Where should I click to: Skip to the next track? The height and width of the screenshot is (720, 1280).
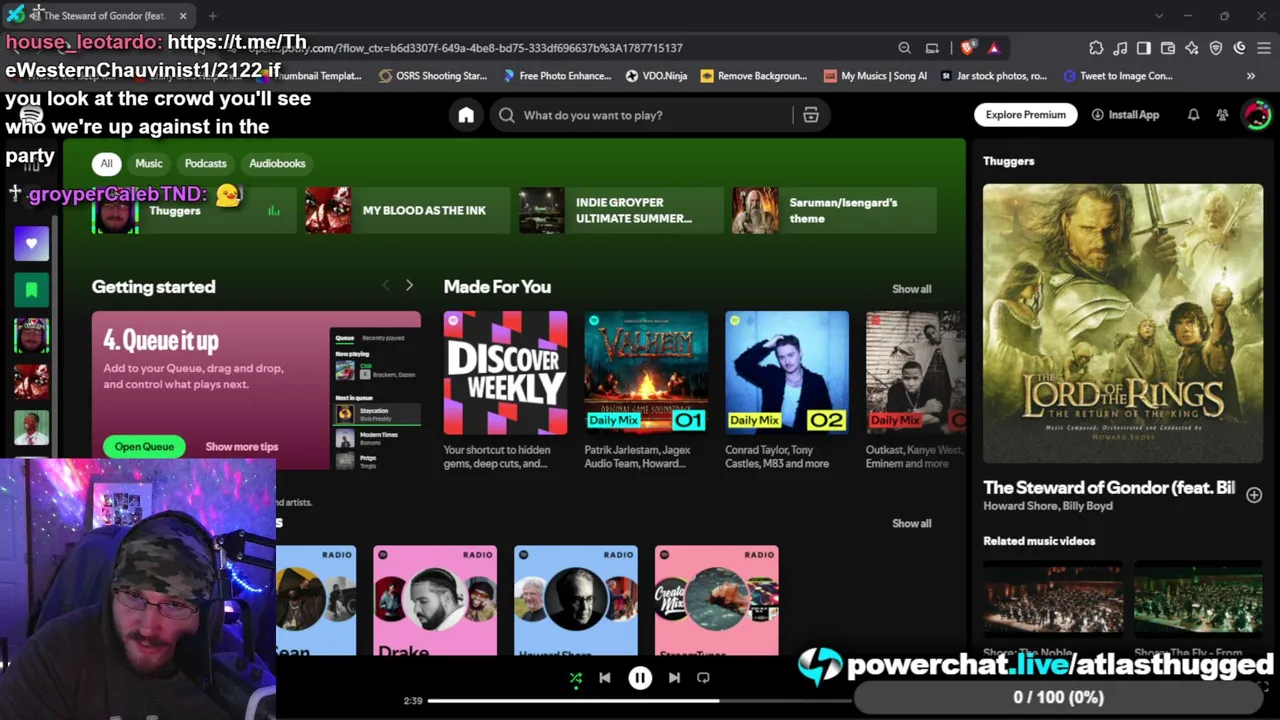point(674,678)
